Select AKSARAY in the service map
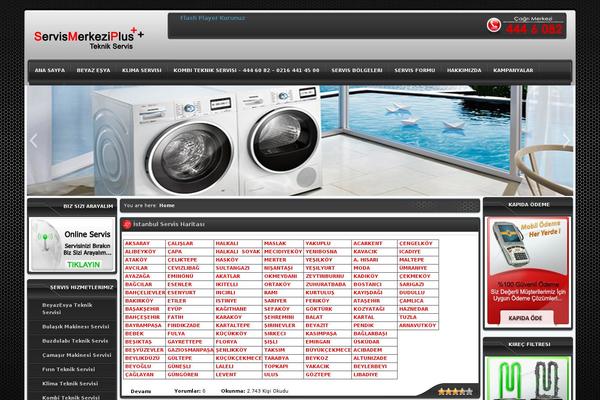This screenshot has height=400, width=600. click(137, 243)
